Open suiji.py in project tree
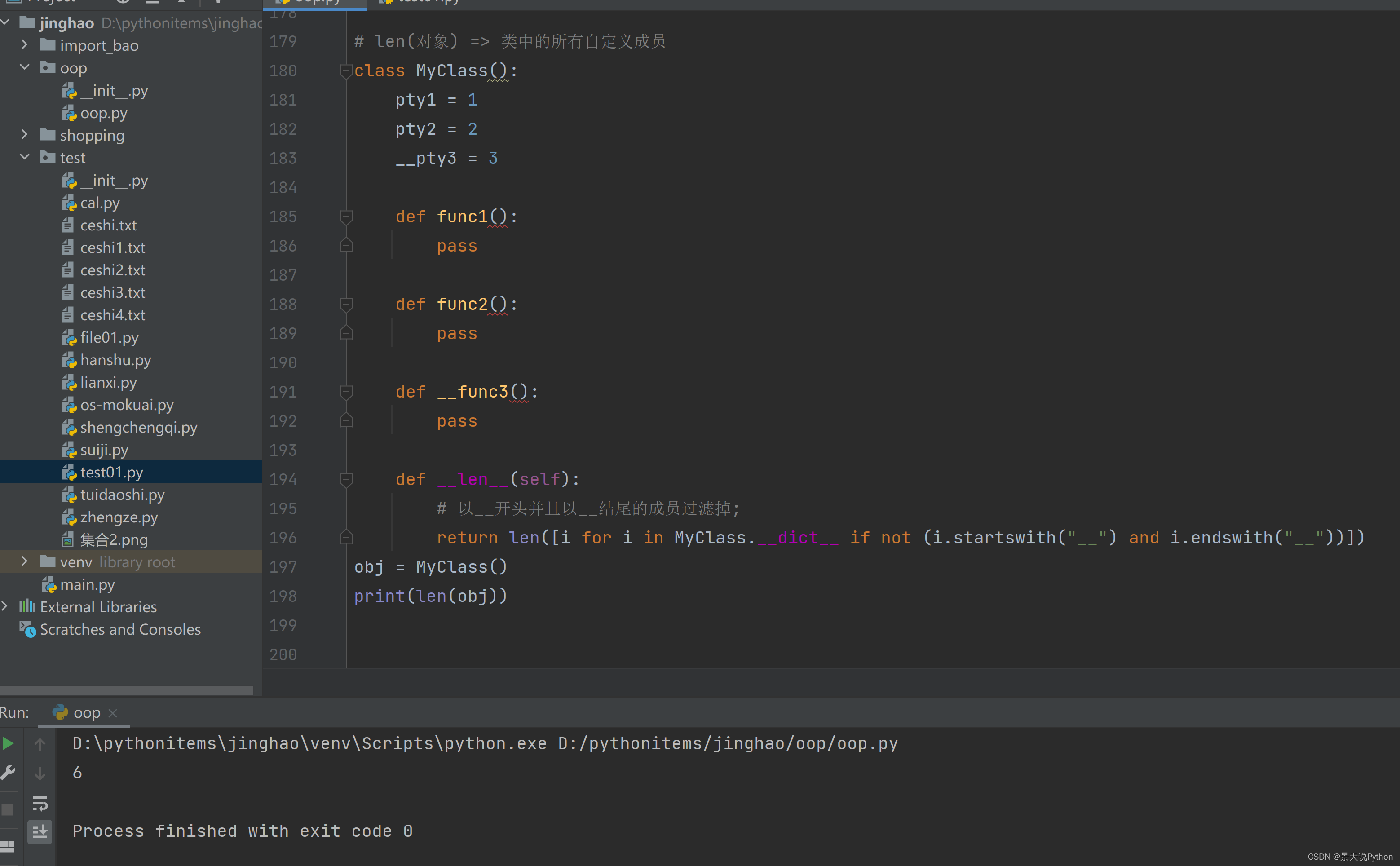Screen dimensions: 1400x866 point(104,450)
